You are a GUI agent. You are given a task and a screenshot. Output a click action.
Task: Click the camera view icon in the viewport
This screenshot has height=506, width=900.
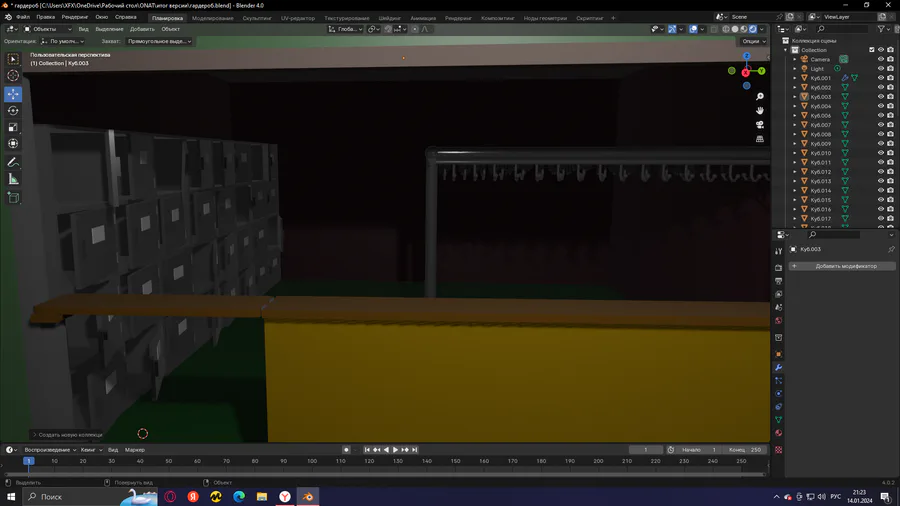coord(759,124)
